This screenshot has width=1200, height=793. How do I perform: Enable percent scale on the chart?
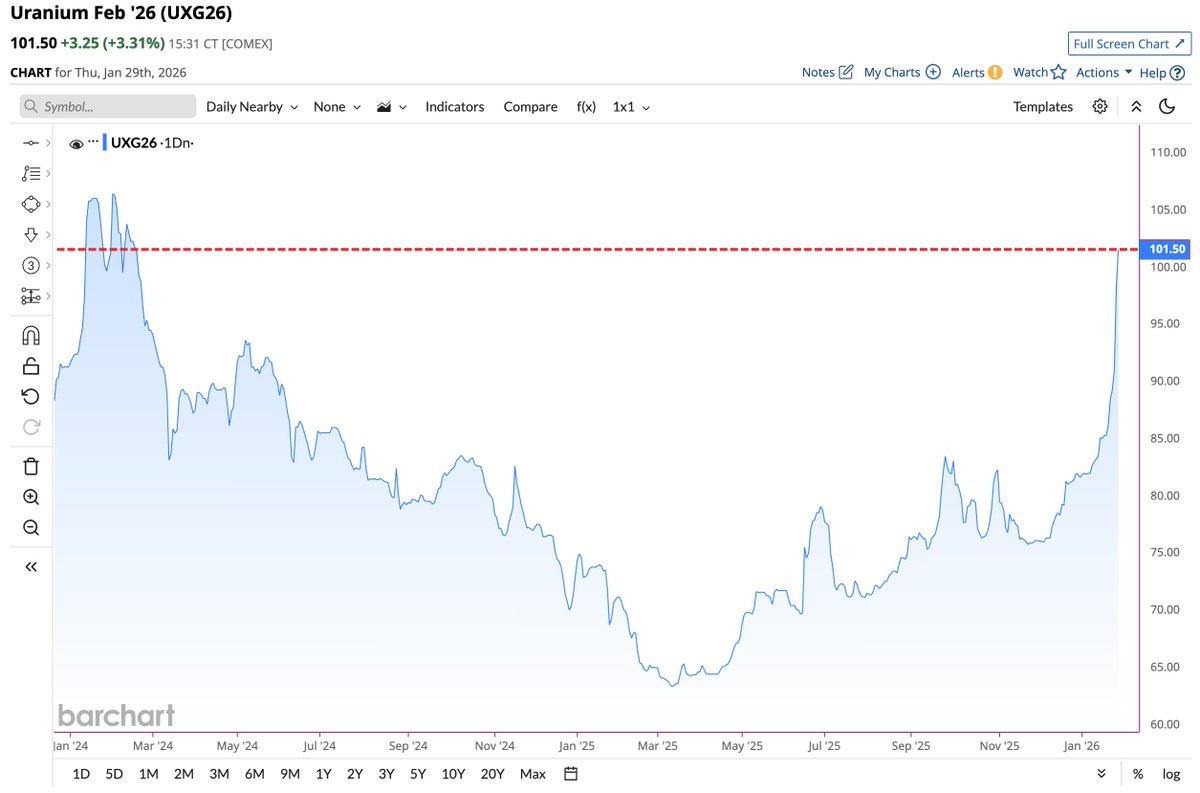1136,773
